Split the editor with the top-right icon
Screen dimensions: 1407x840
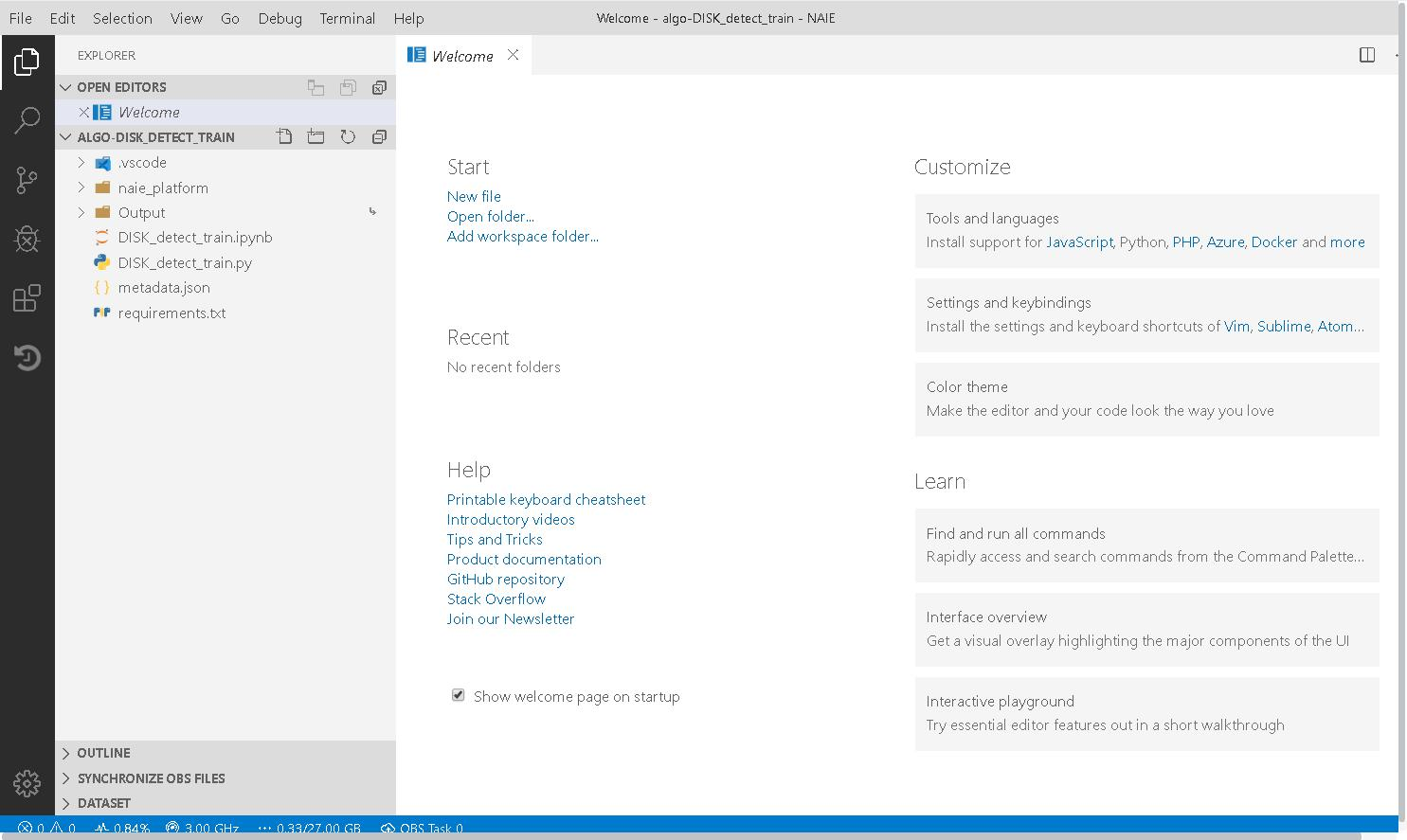1367,55
